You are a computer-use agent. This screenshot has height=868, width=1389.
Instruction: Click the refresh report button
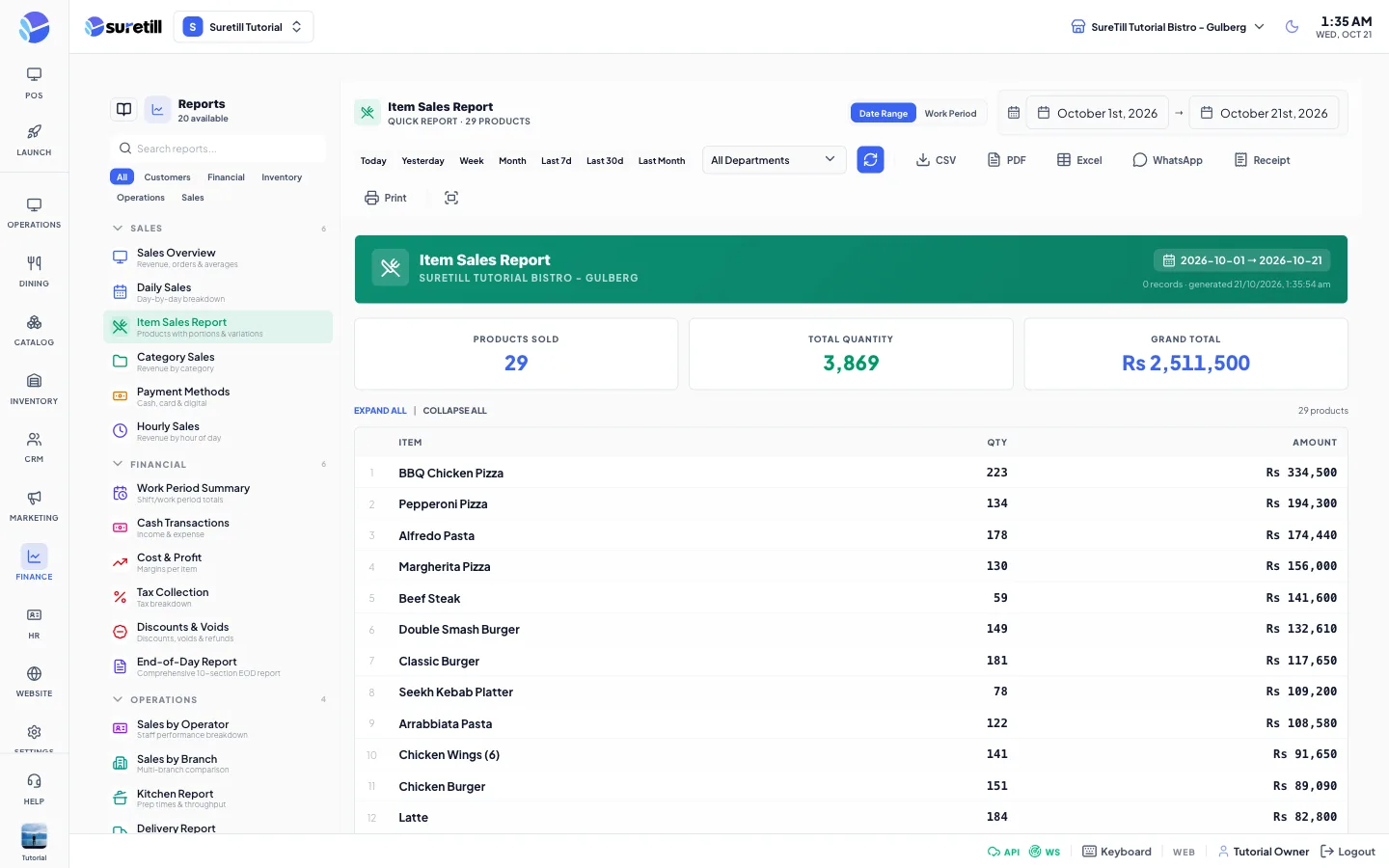point(870,160)
